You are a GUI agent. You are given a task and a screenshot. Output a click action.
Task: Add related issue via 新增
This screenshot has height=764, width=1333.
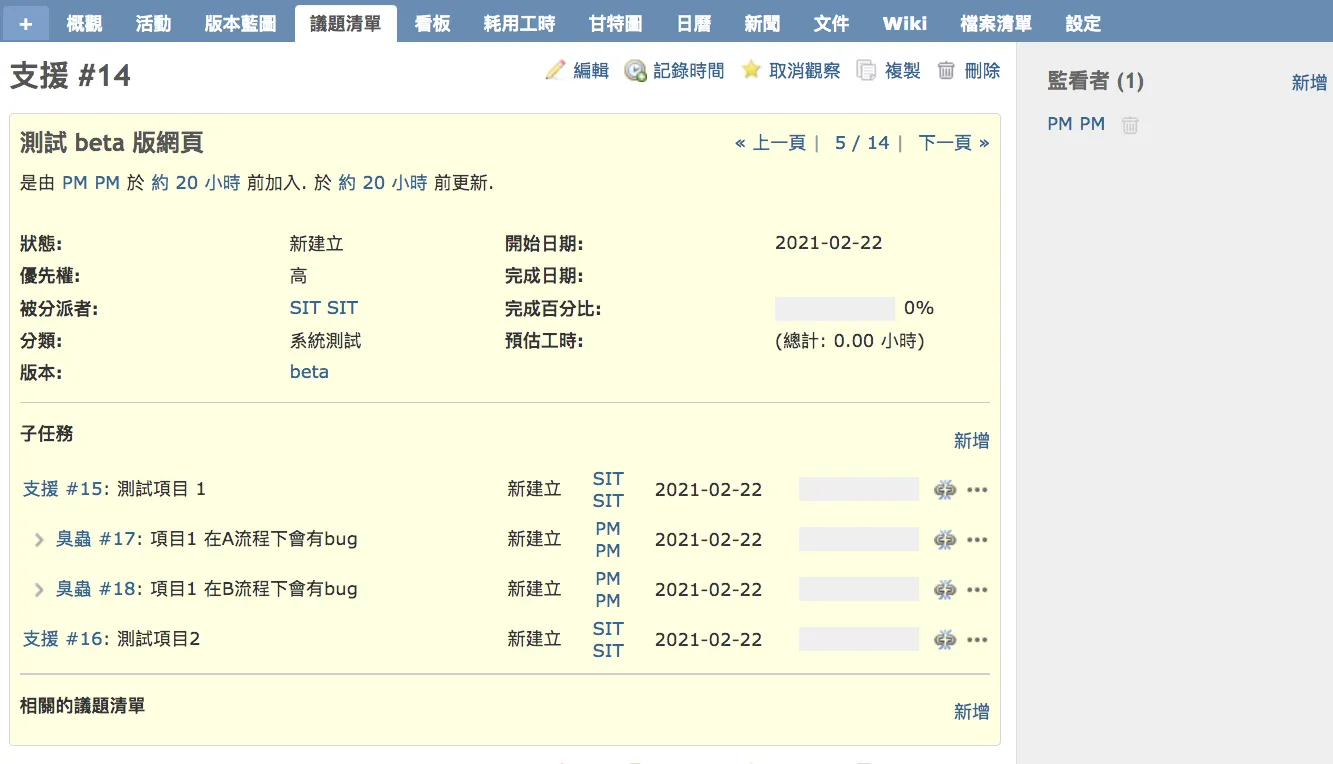[972, 712]
